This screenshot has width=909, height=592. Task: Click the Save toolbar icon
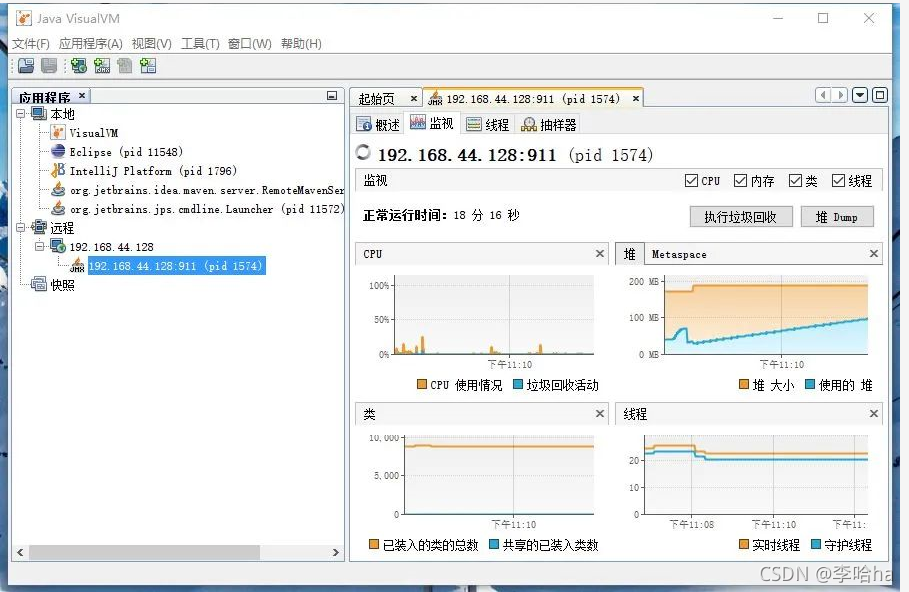49,66
